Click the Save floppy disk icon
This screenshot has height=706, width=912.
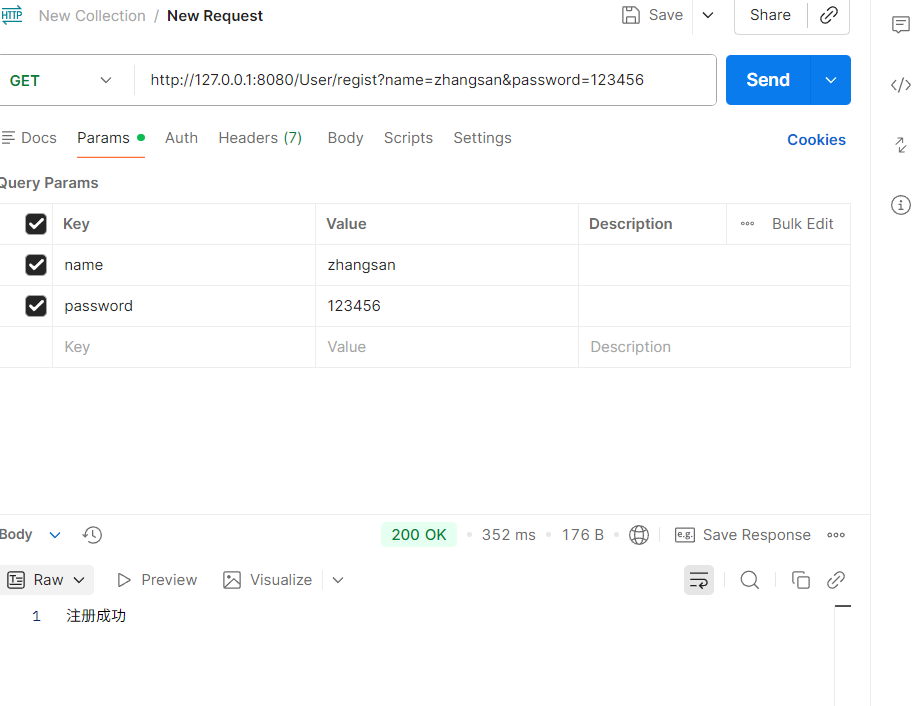[630, 15]
